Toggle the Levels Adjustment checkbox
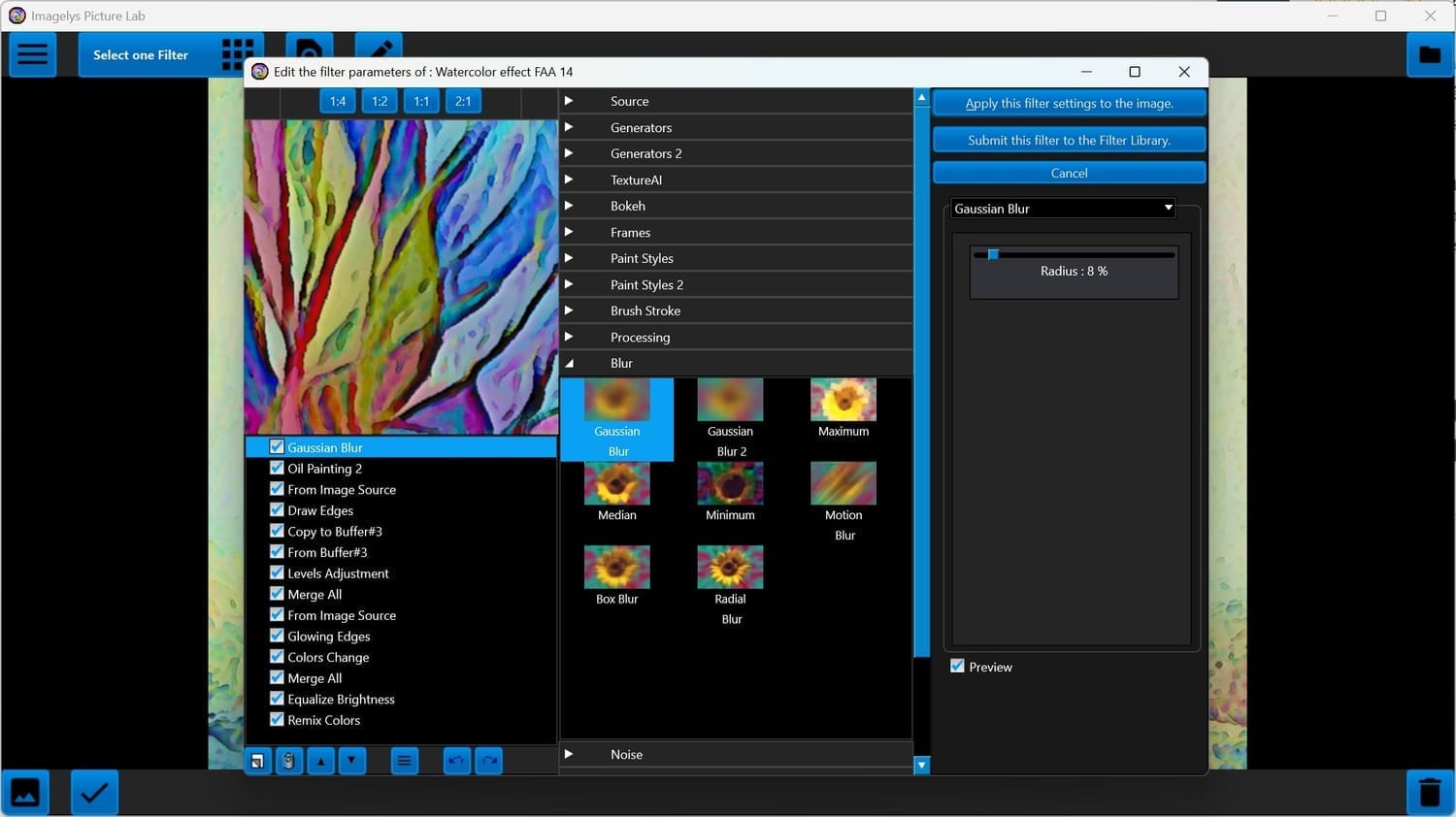This screenshot has width=1456, height=817. click(x=277, y=572)
